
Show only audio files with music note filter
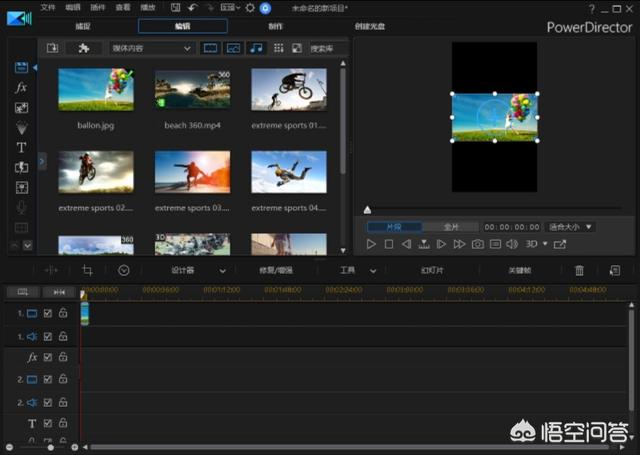click(x=256, y=48)
